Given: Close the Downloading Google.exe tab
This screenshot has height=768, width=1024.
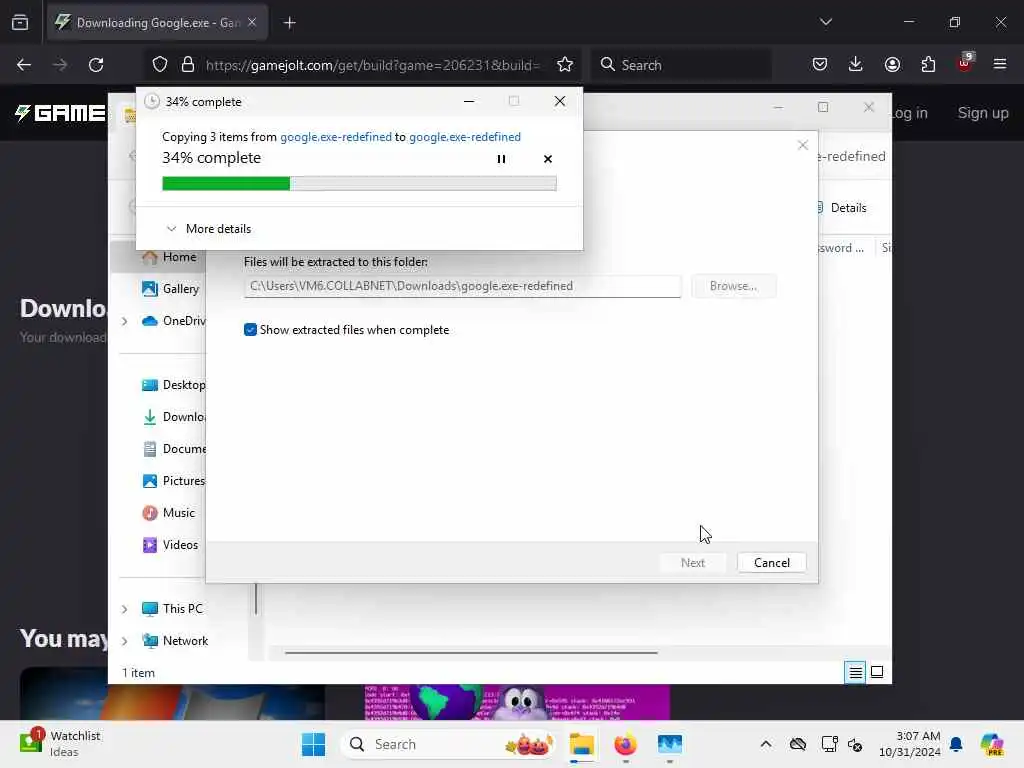Looking at the screenshot, I should point(252,22).
